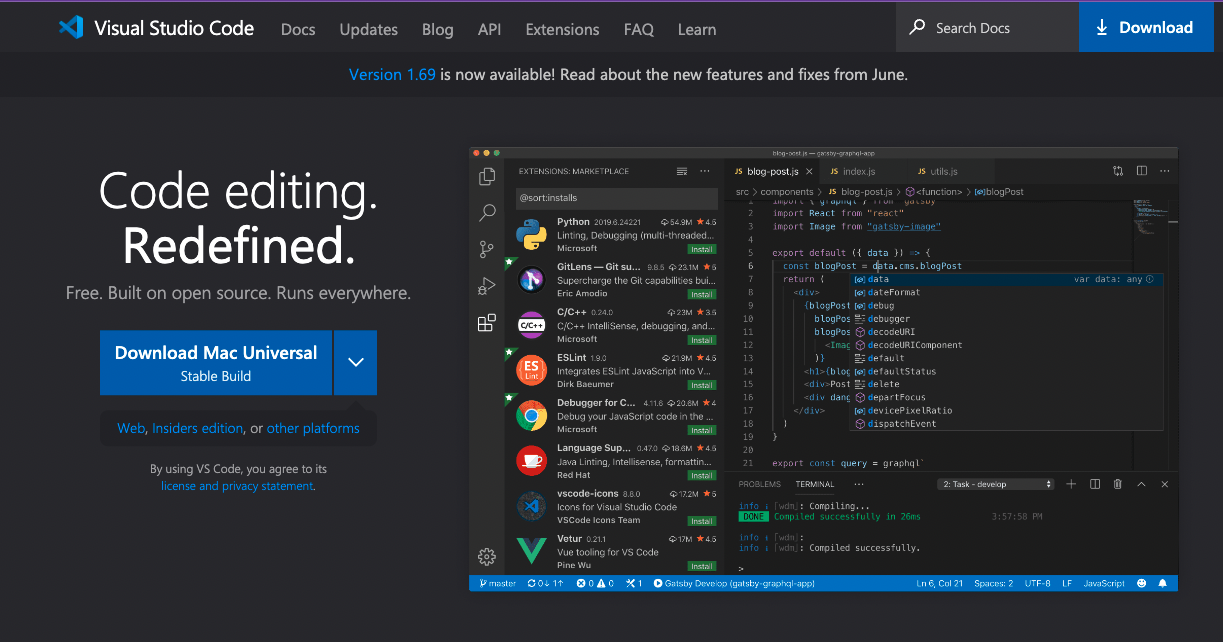Viewport: 1223px width, 644px height.
Task: Go to the Blog page
Action: [438, 29]
